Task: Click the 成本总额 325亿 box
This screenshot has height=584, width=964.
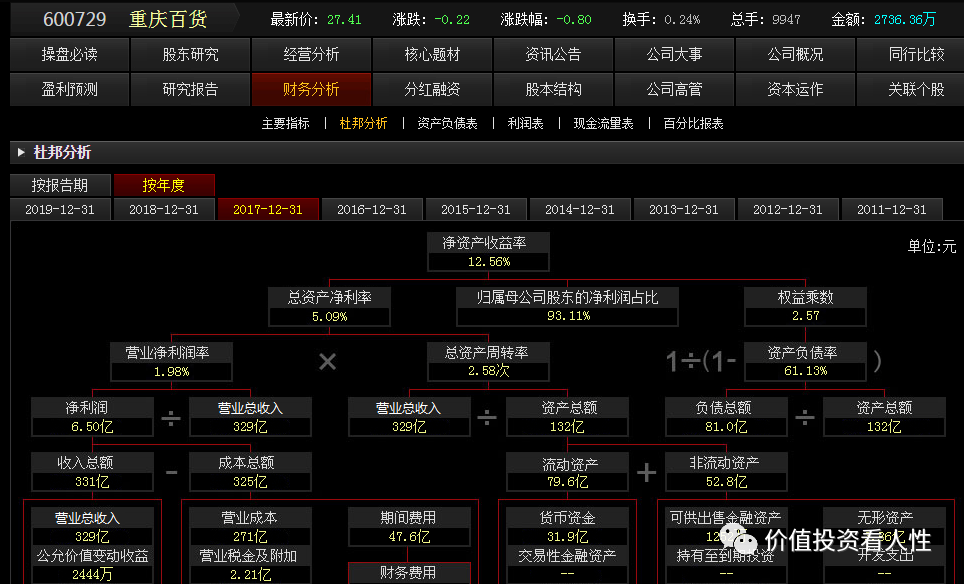Action: tap(250, 472)
